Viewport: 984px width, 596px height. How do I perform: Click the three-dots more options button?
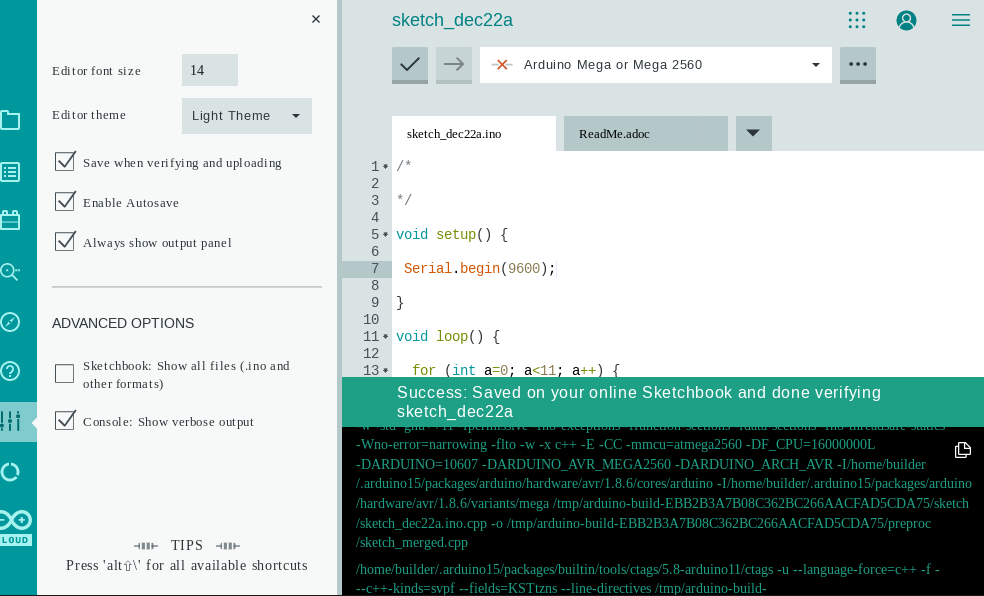coord(858,64)
